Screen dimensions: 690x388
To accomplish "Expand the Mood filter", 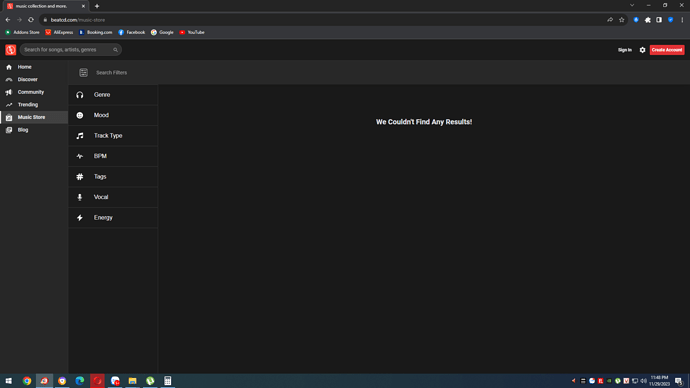I will tap(113, 115).
